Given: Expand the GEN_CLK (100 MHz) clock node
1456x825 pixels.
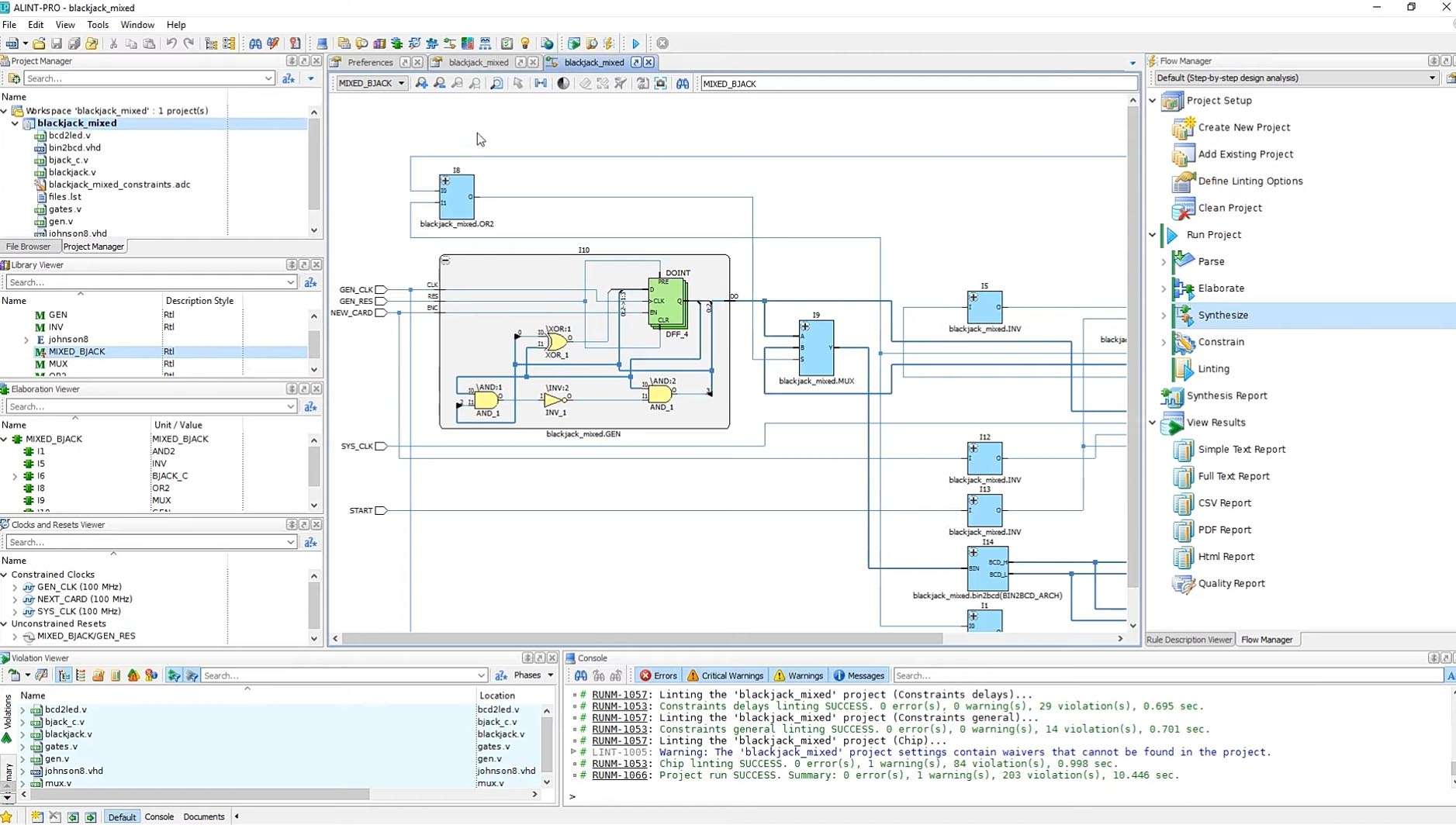Looking at the screenshot, I should click(x=15, y=587).
